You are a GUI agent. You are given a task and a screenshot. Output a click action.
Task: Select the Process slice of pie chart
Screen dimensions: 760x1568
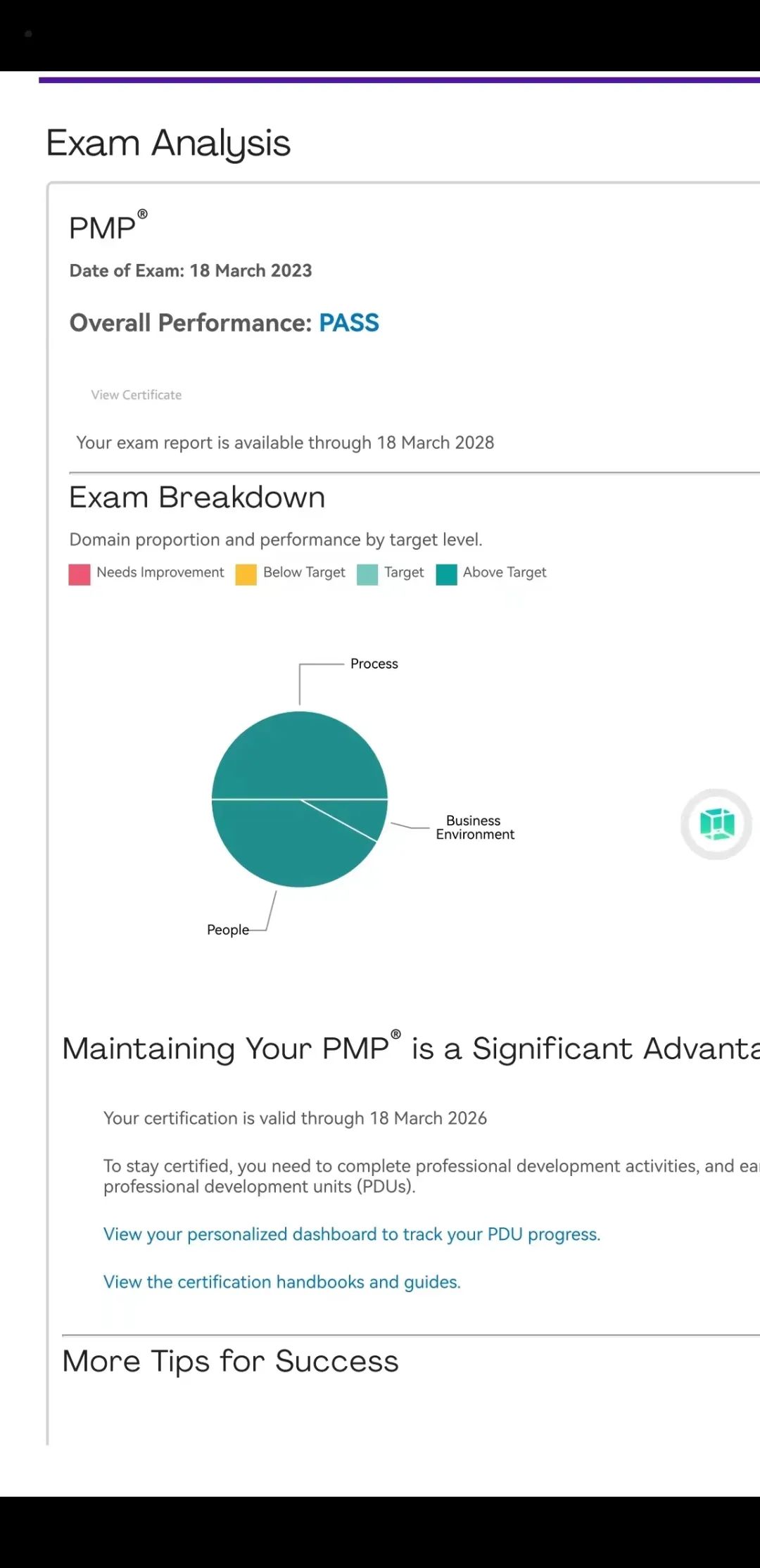300,757
